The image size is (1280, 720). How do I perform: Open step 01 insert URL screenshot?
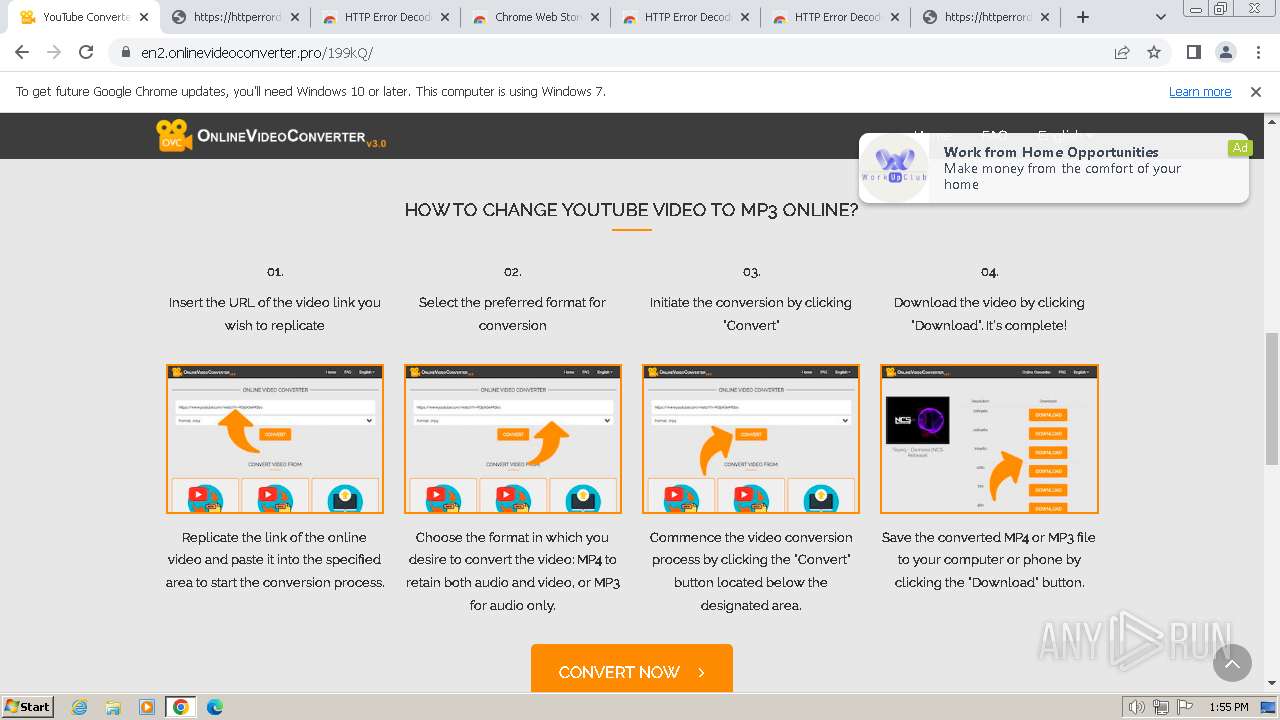[275, 439]
